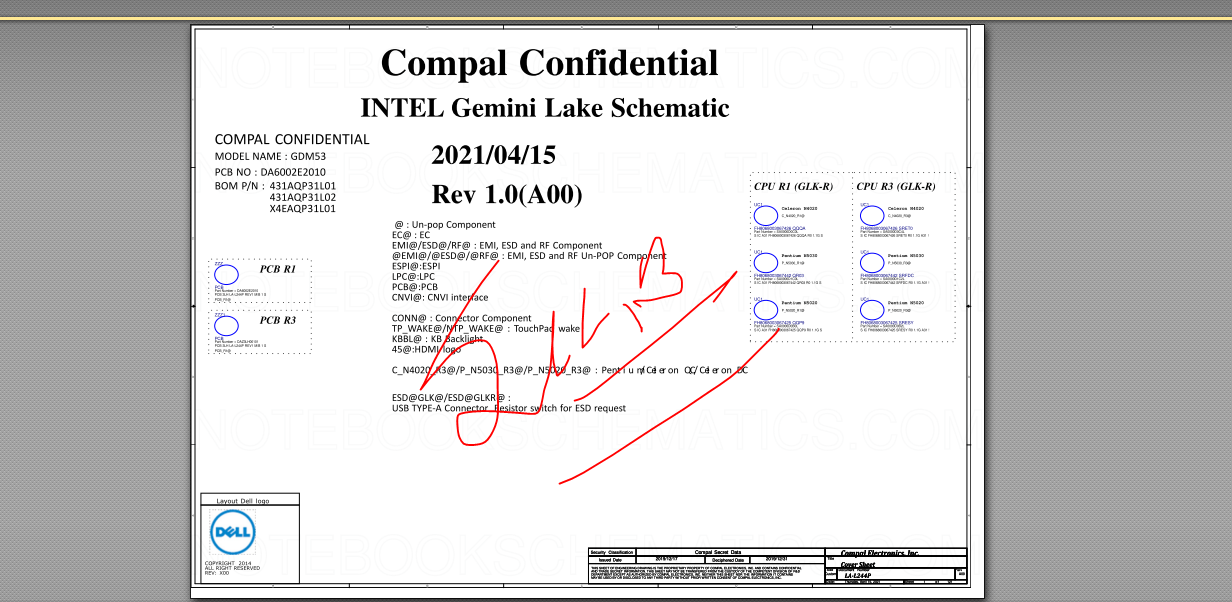Click the 'C_N4020_R3@/P_N5030_R3@' CPU option line
Screen dimensions: 1232x602
pos(570,370)
